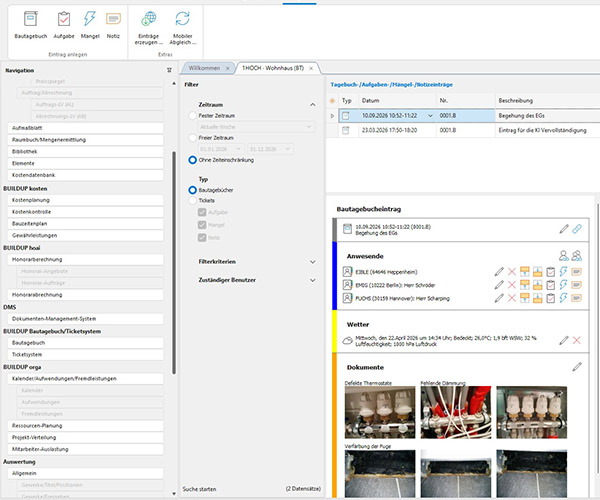
Task: Choose Bautagebücher type radio
Action: point(192,190)
